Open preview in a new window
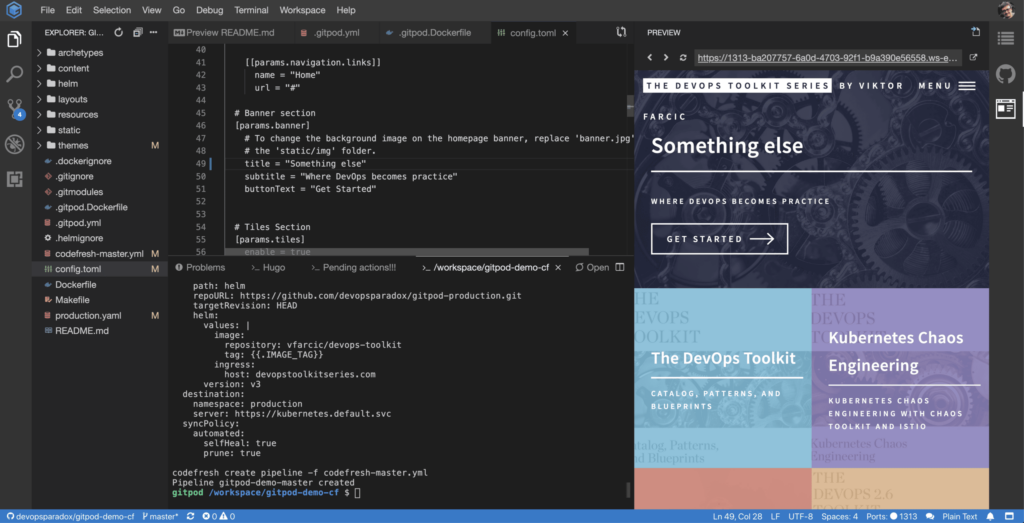Screen dimensions: 1024x523 click(973, 57)
